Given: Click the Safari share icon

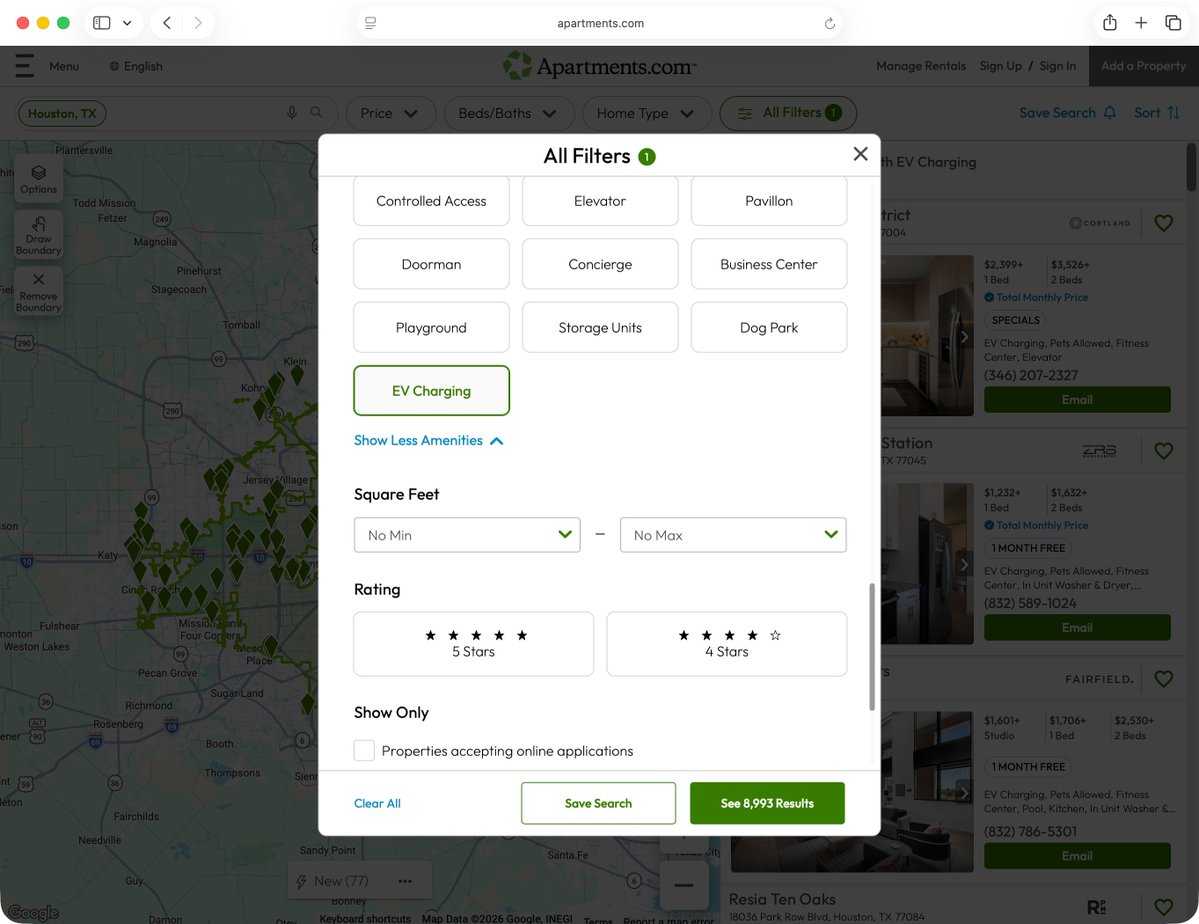Looking at the screenshot, I should coord(1110,22).
